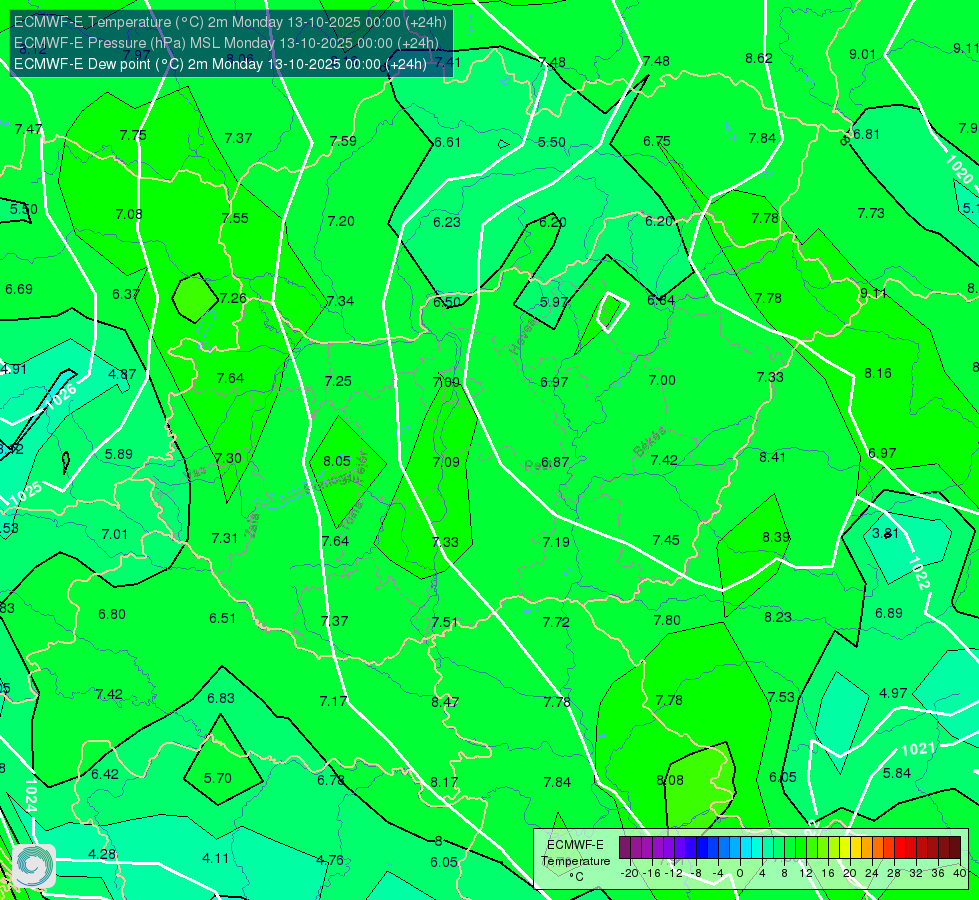Click the swirl logo icon at bottom-left

(x=34, y=866)
